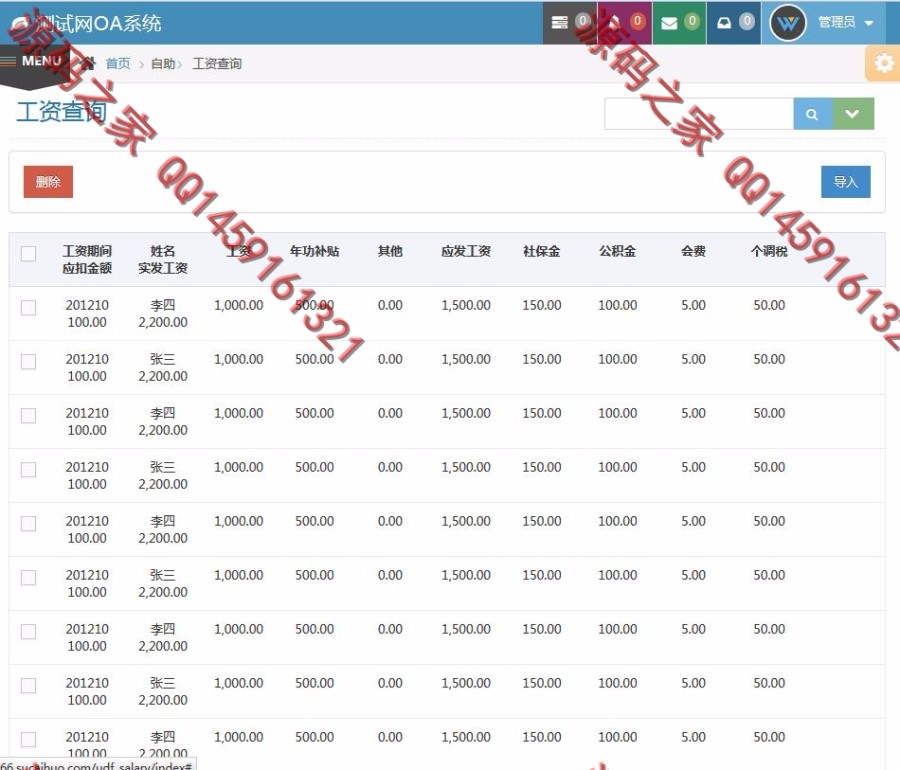The image size is (900, 770).
Task: Click the 删除 delete button
Action: coord(46,181)
